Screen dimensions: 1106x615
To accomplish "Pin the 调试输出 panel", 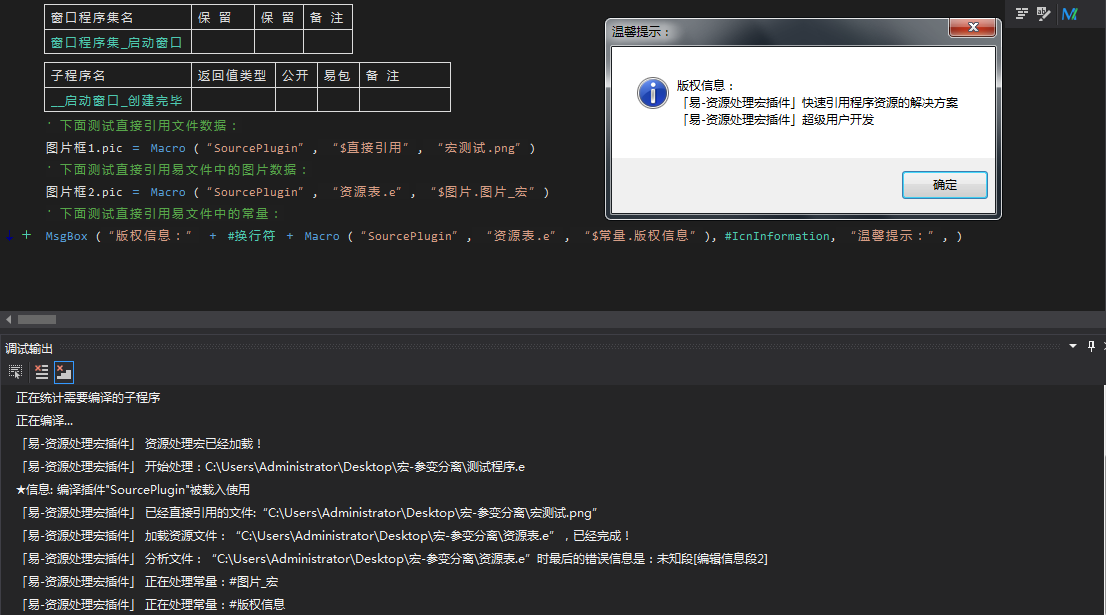I will [1091, 346].
